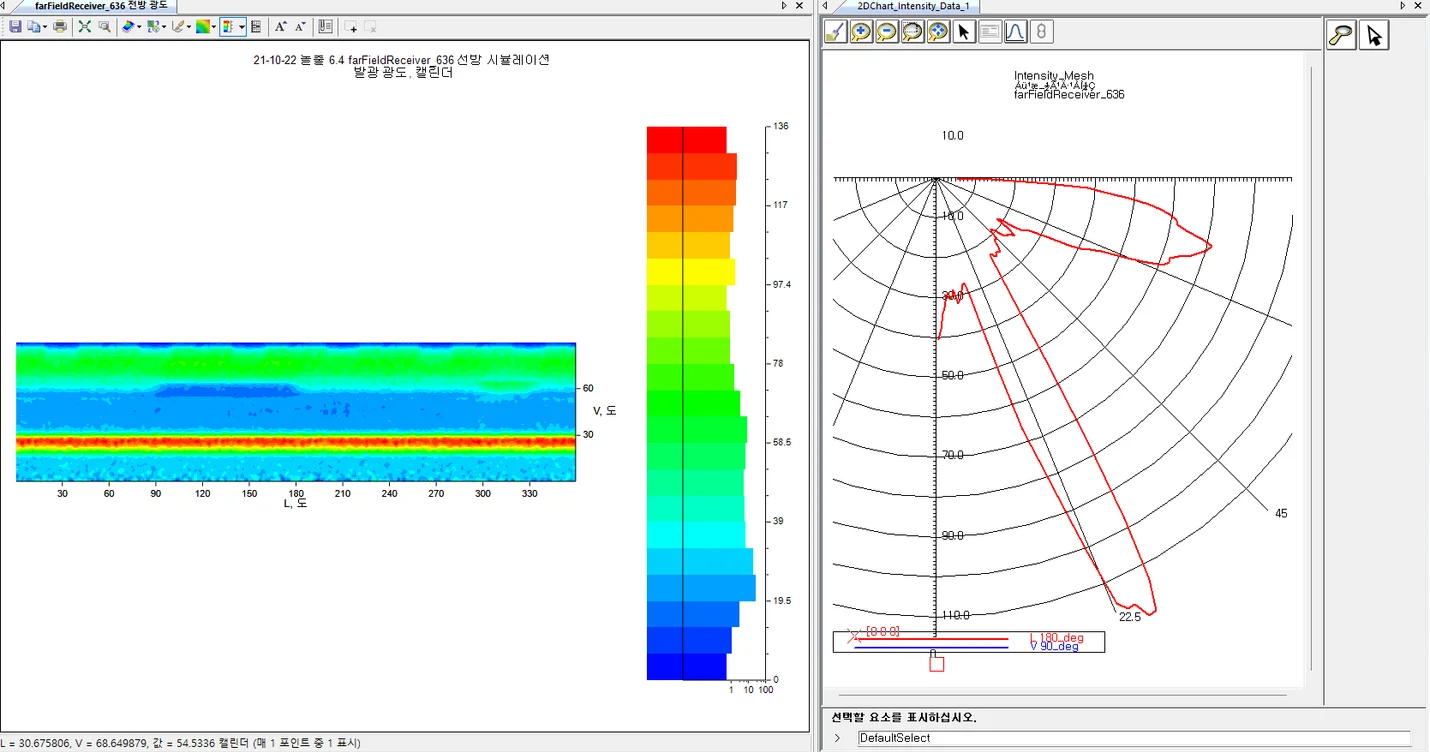
Task: Click the dark blue bottom color scale band
Action: pyautogui.click(x=686, y=666)
